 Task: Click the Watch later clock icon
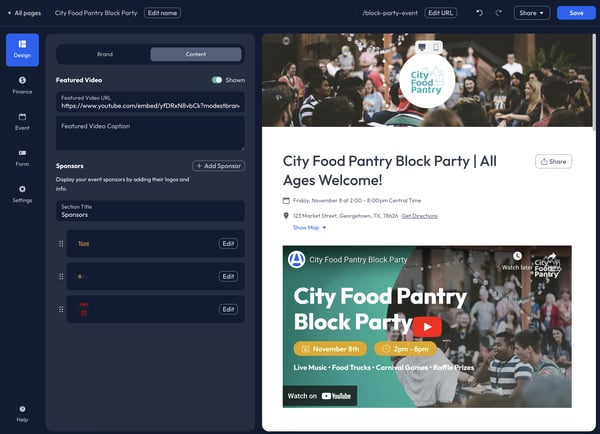pyautogui.click(x=517, y=256)
